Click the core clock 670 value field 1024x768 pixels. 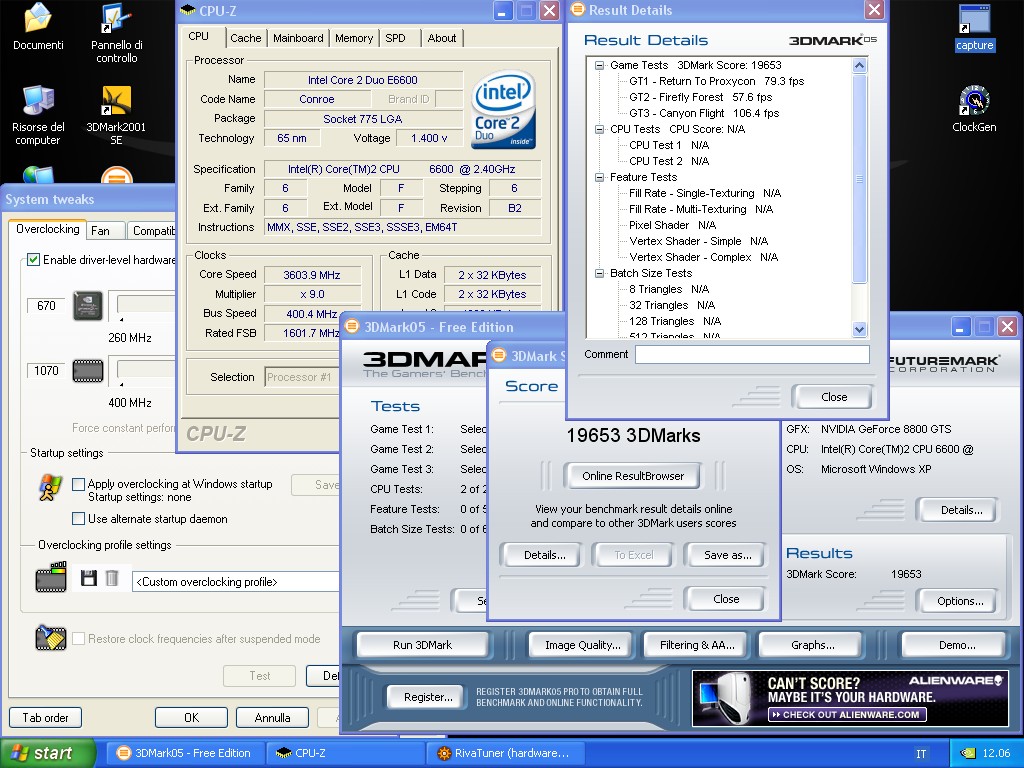point(46,306)
